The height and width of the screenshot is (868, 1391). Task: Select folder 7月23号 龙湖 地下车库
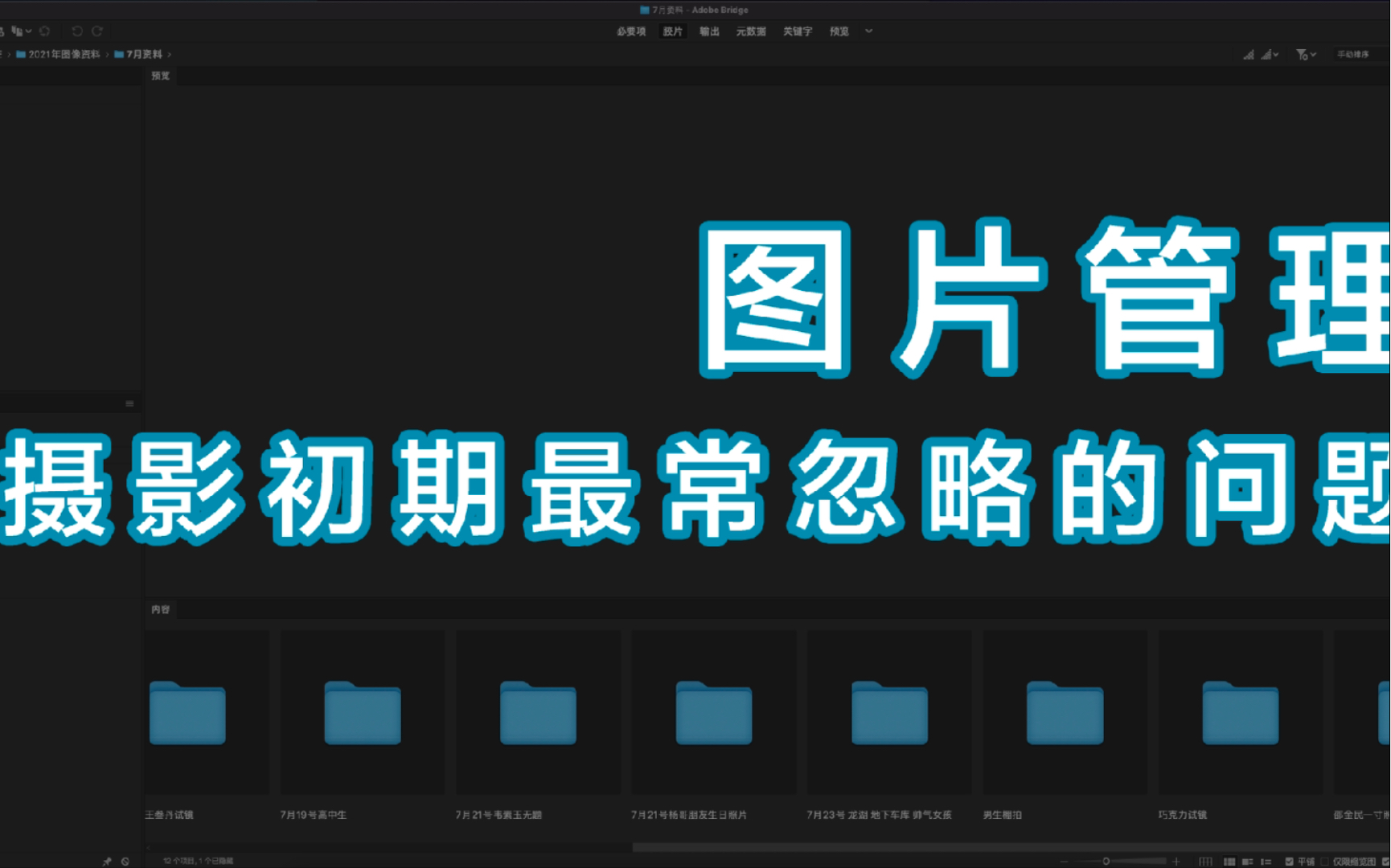(889, 713)
